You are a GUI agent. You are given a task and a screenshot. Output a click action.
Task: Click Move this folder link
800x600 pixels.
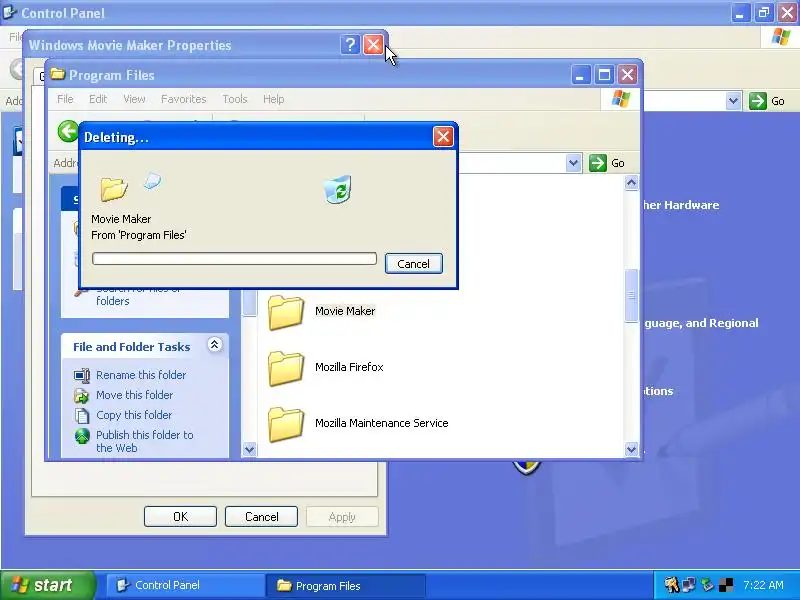(x=134, y=395)
